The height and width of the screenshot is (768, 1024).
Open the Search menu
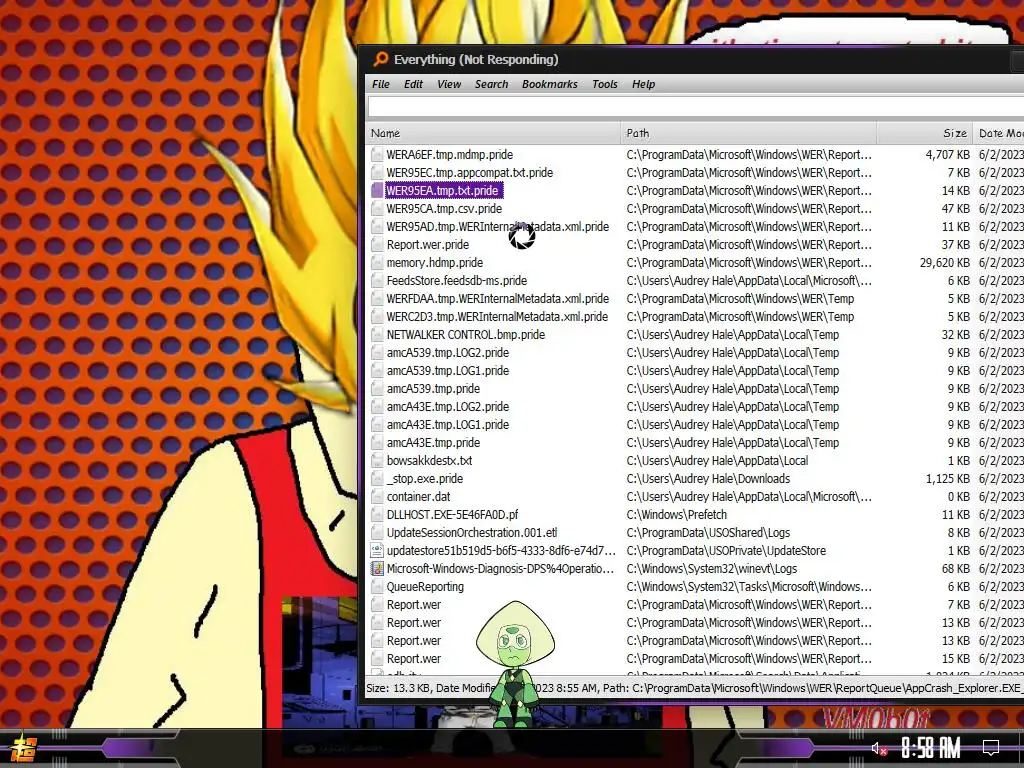click(x=491, y=84)
